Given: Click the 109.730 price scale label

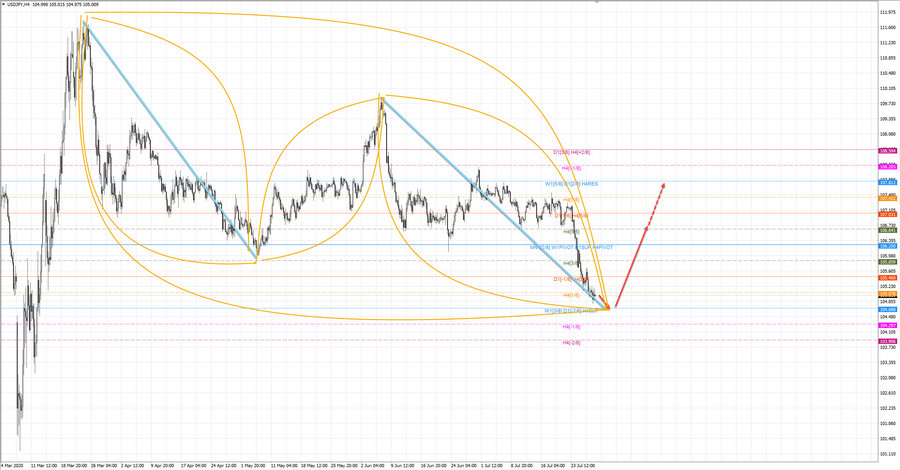Looking at the screenshot, I should (x=888, y=104).
